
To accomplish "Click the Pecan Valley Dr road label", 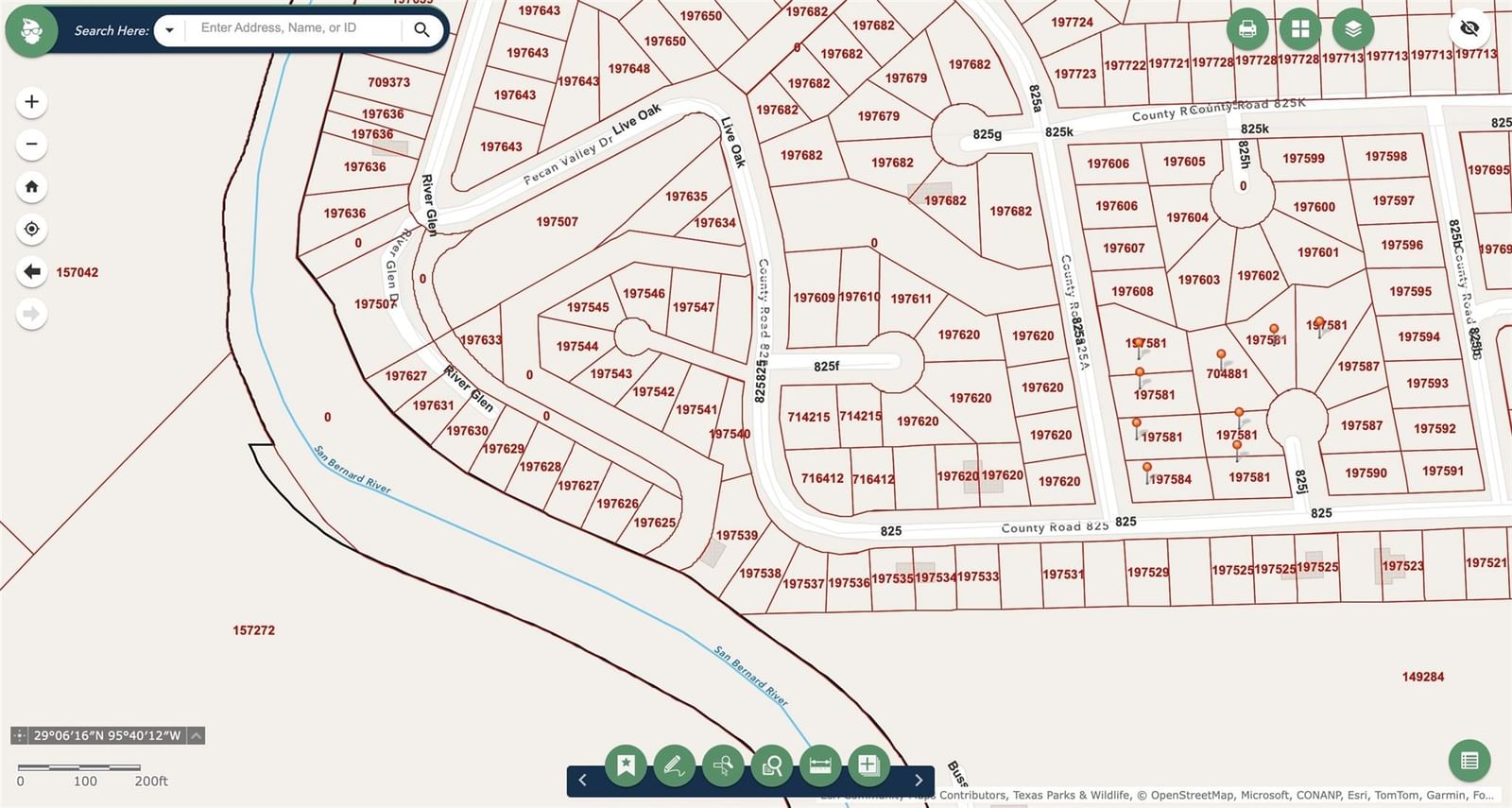I will [568, 162].
